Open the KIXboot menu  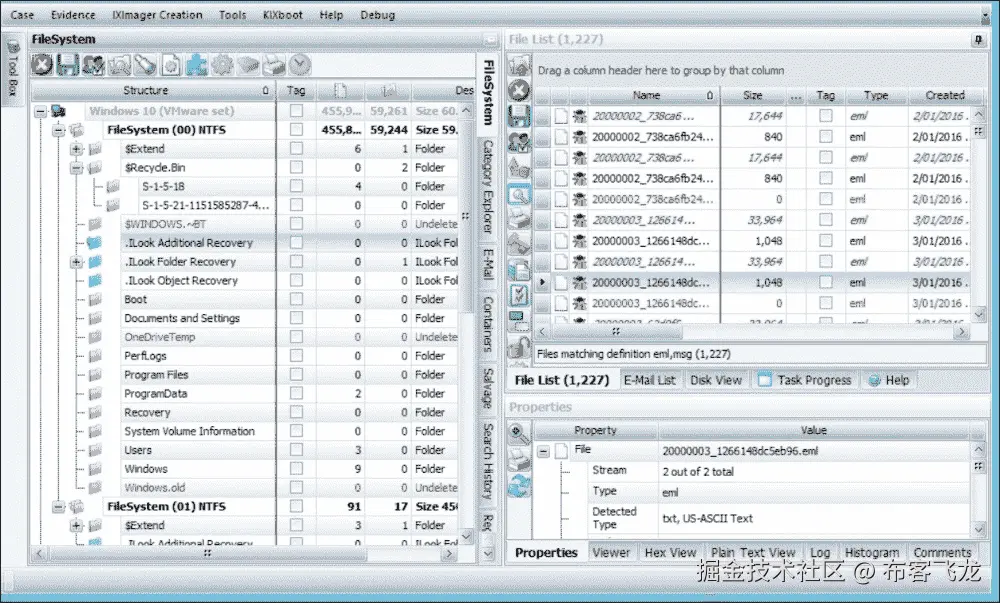point(283,15)
